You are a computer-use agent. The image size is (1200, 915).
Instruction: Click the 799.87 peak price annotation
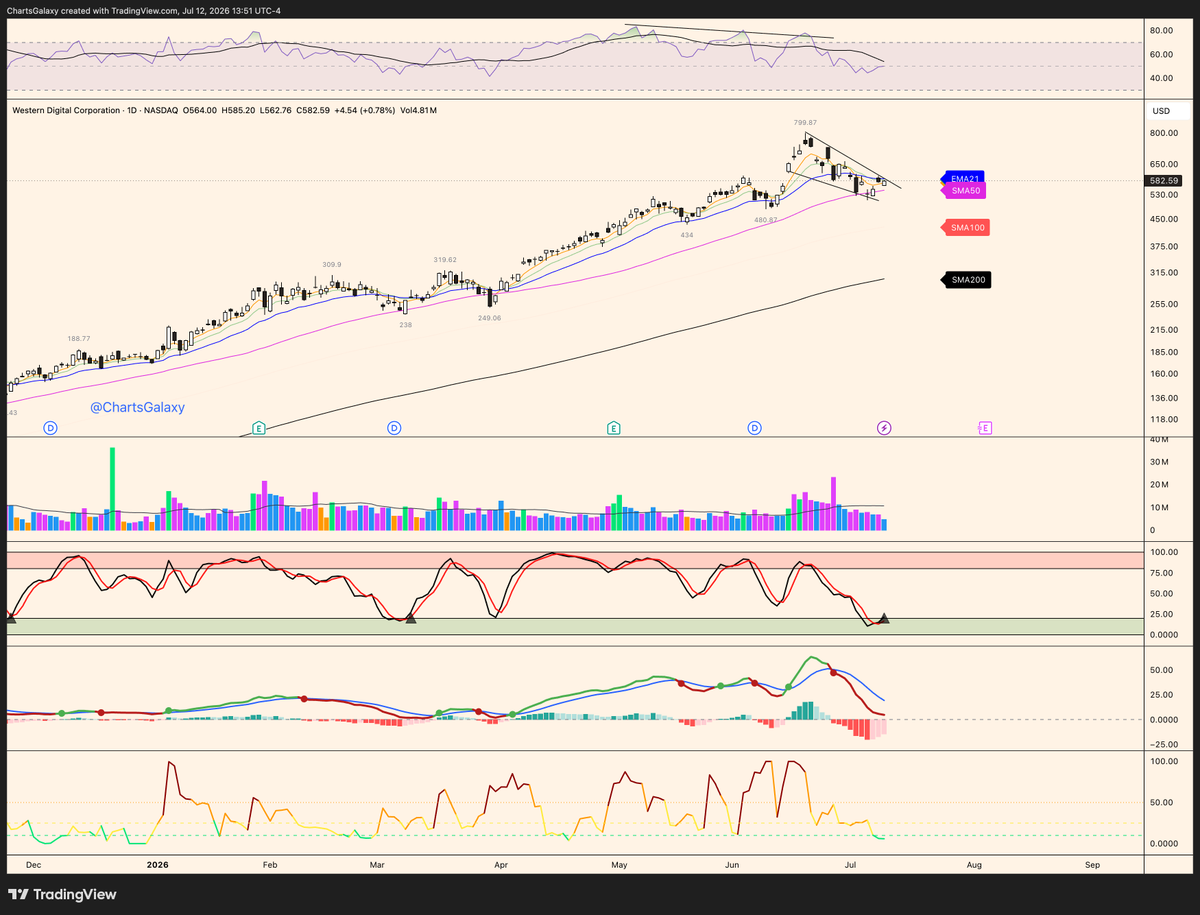click(806, 122)
